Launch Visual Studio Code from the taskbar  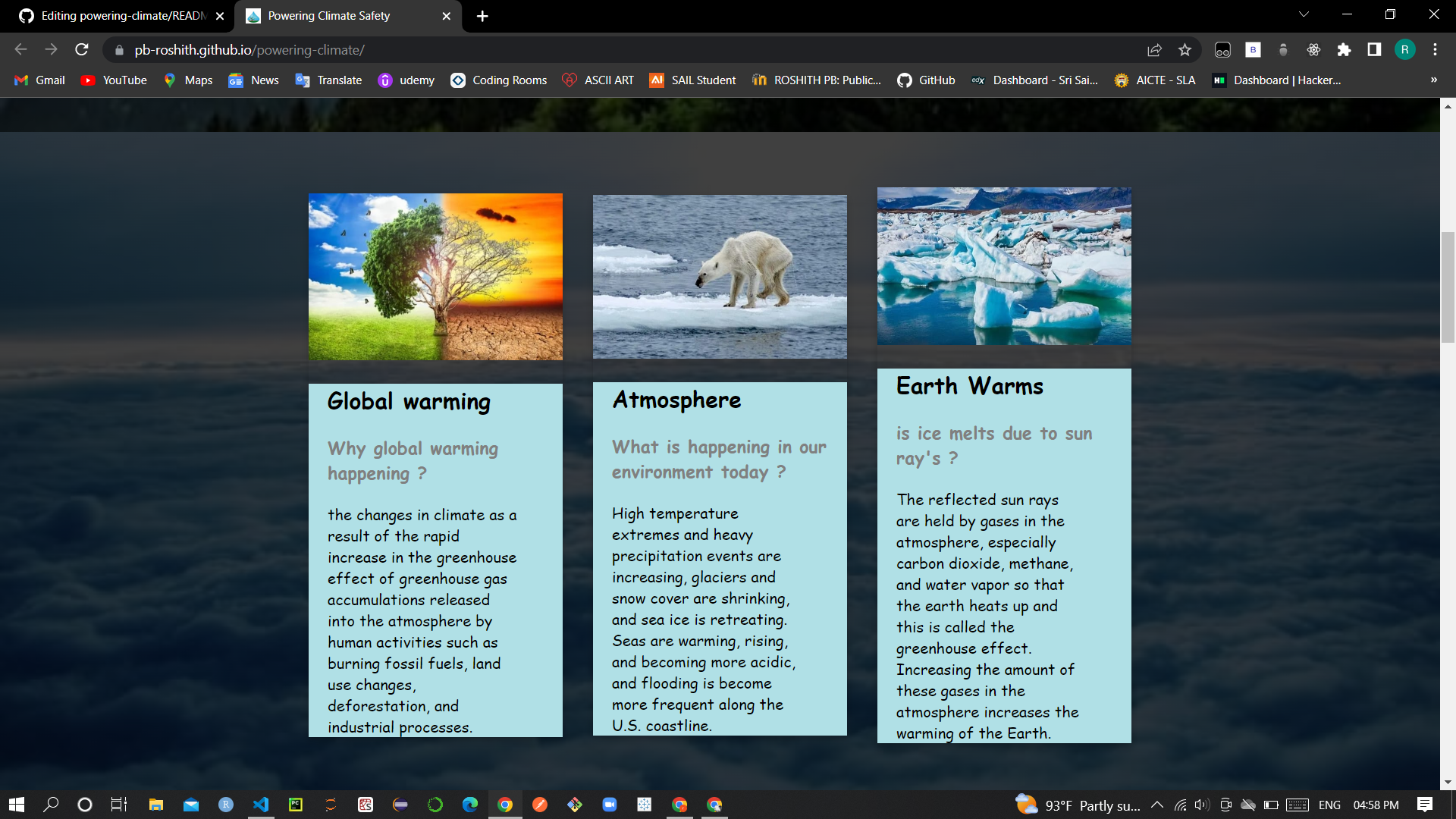(261, 805)
